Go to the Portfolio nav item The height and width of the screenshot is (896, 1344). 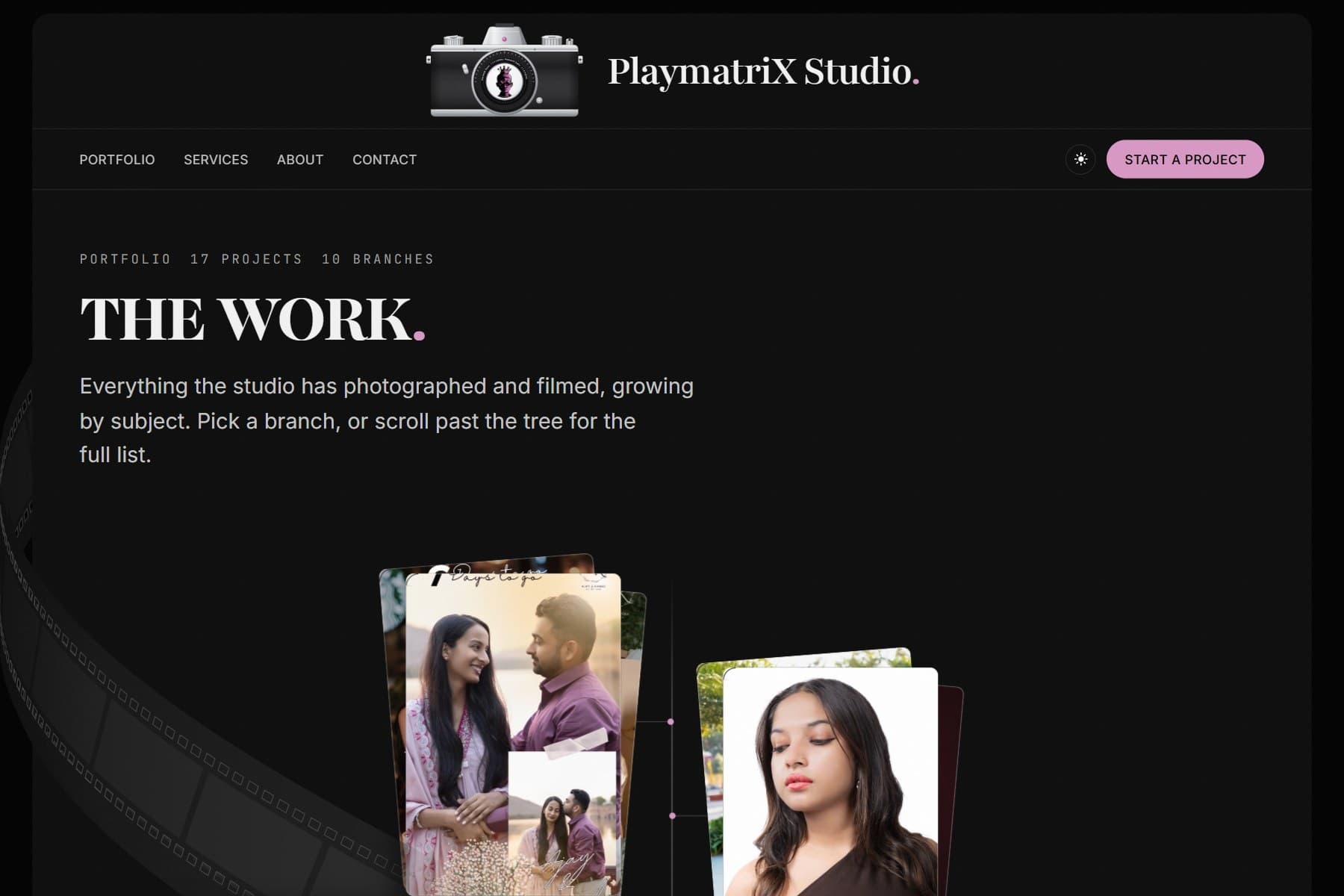tap(117, 160)
